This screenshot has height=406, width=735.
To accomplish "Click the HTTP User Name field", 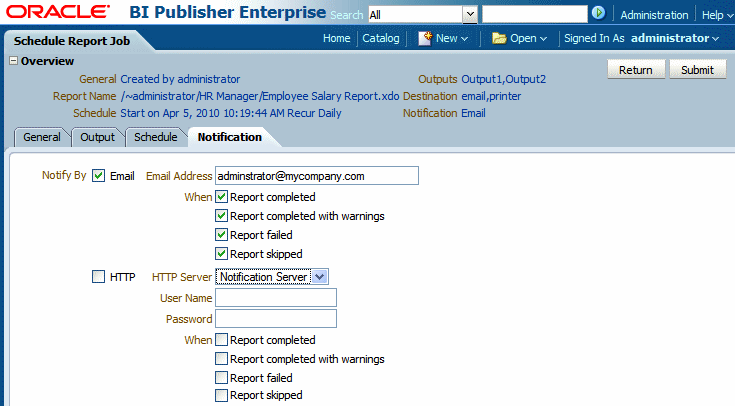I will point(276,298).
